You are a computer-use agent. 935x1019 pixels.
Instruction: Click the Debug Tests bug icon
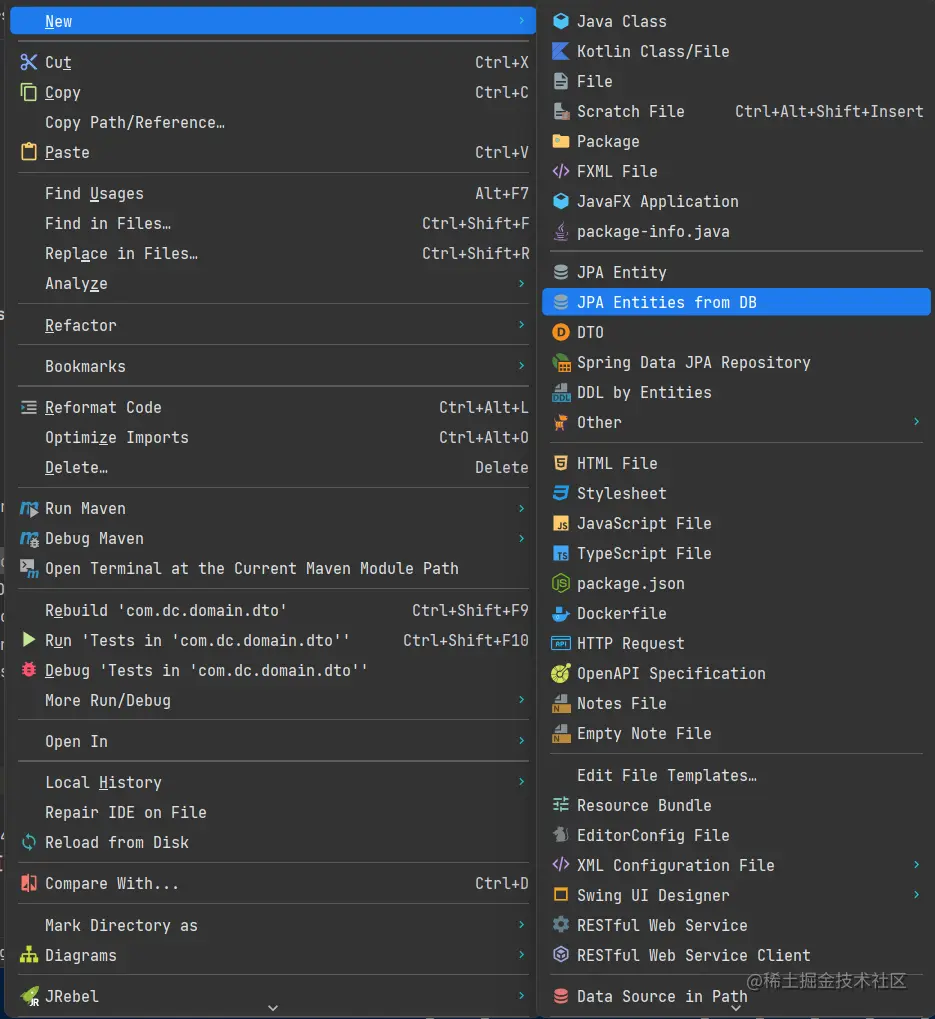pyautogui.click(x=29, y=670)
